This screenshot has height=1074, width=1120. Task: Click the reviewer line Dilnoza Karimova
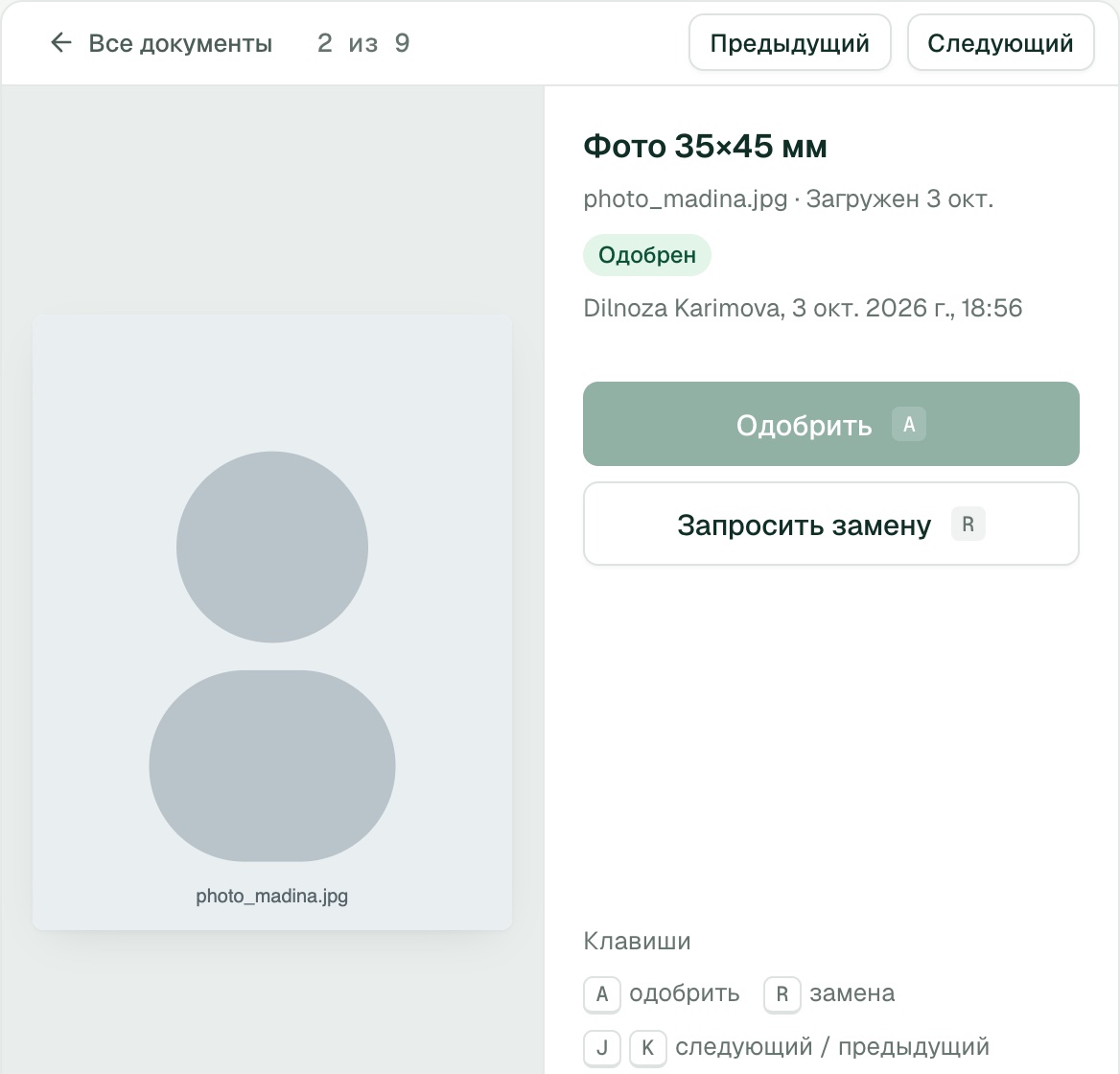(x=803, y=308)
